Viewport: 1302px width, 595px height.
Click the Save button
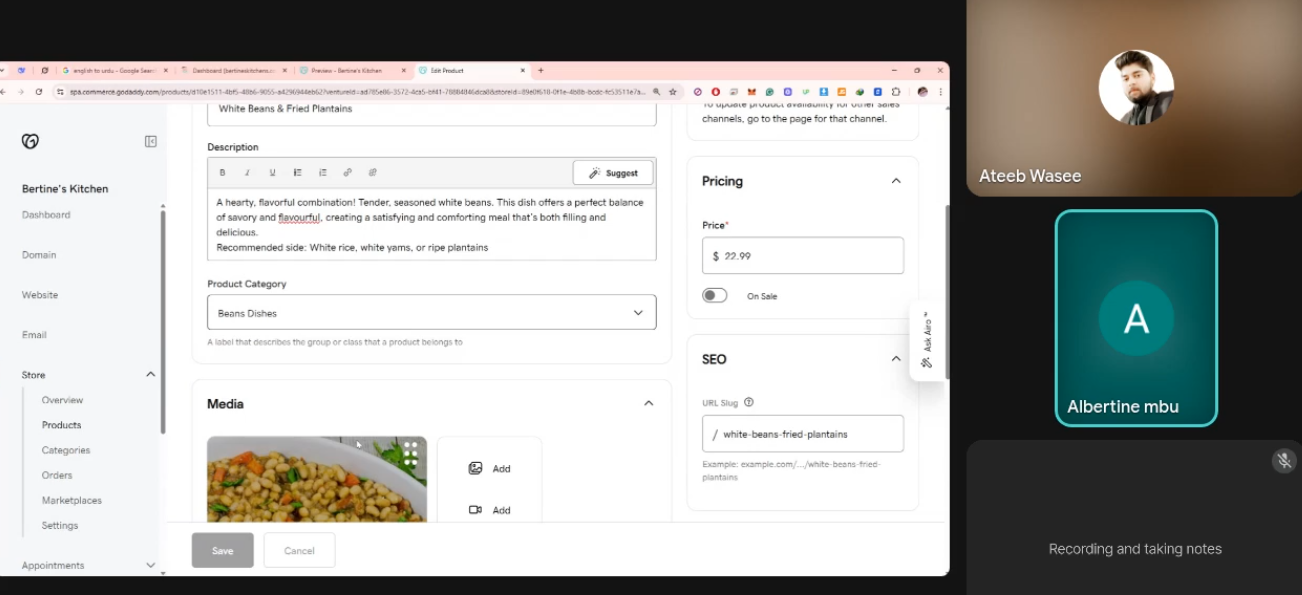[222, 550]
